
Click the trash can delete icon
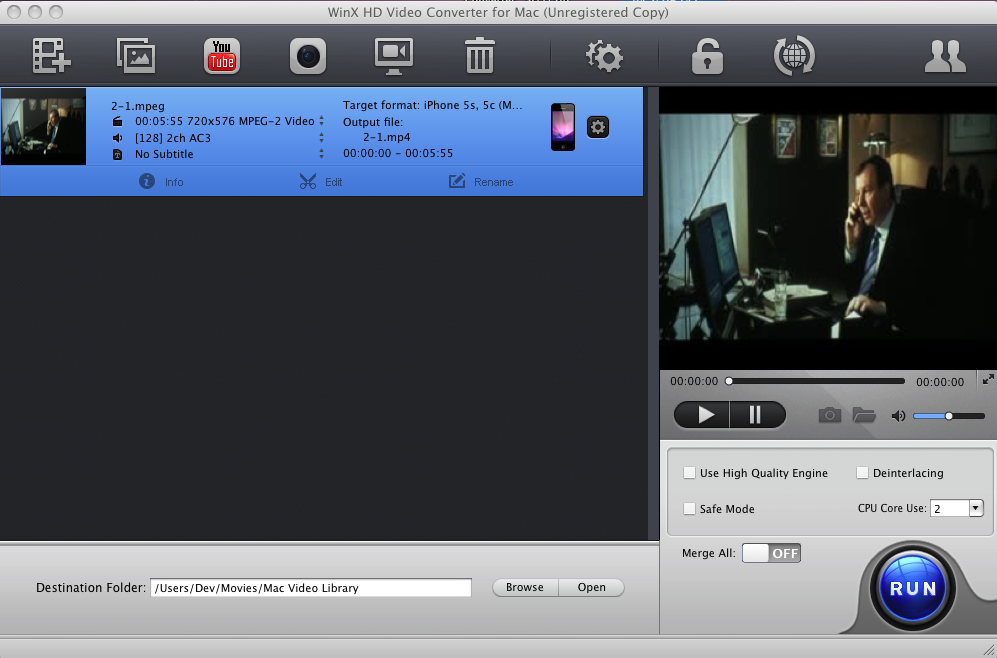point(480,56)
